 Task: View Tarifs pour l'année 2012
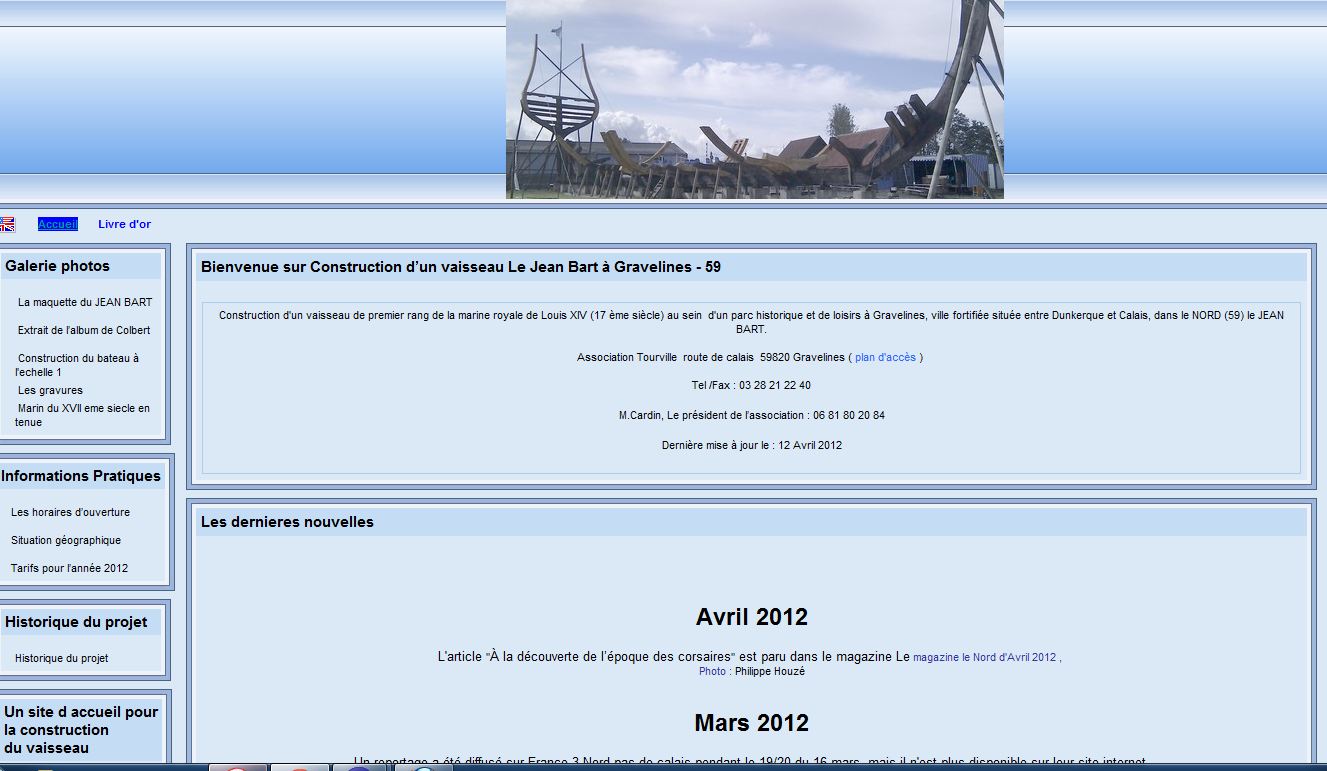pos(69,568)
